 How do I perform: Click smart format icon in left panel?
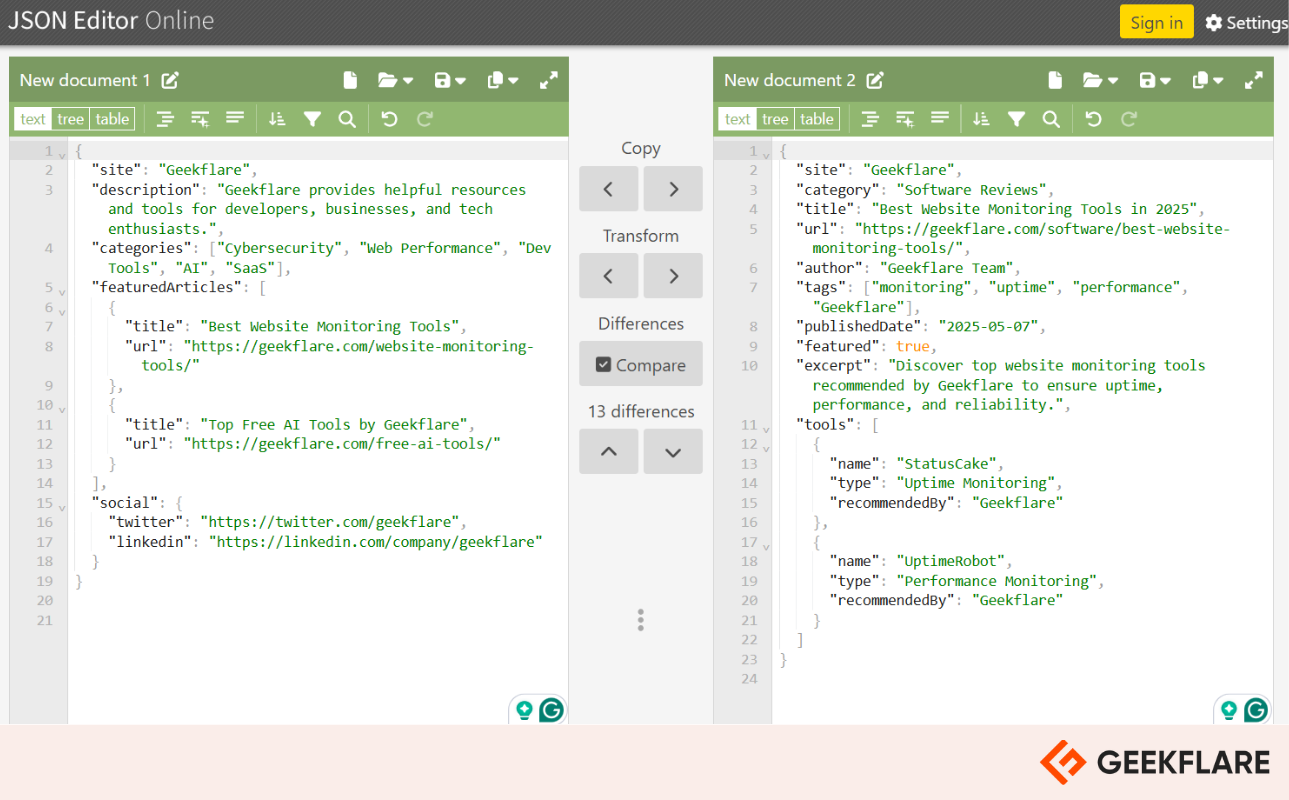point(200,119)
